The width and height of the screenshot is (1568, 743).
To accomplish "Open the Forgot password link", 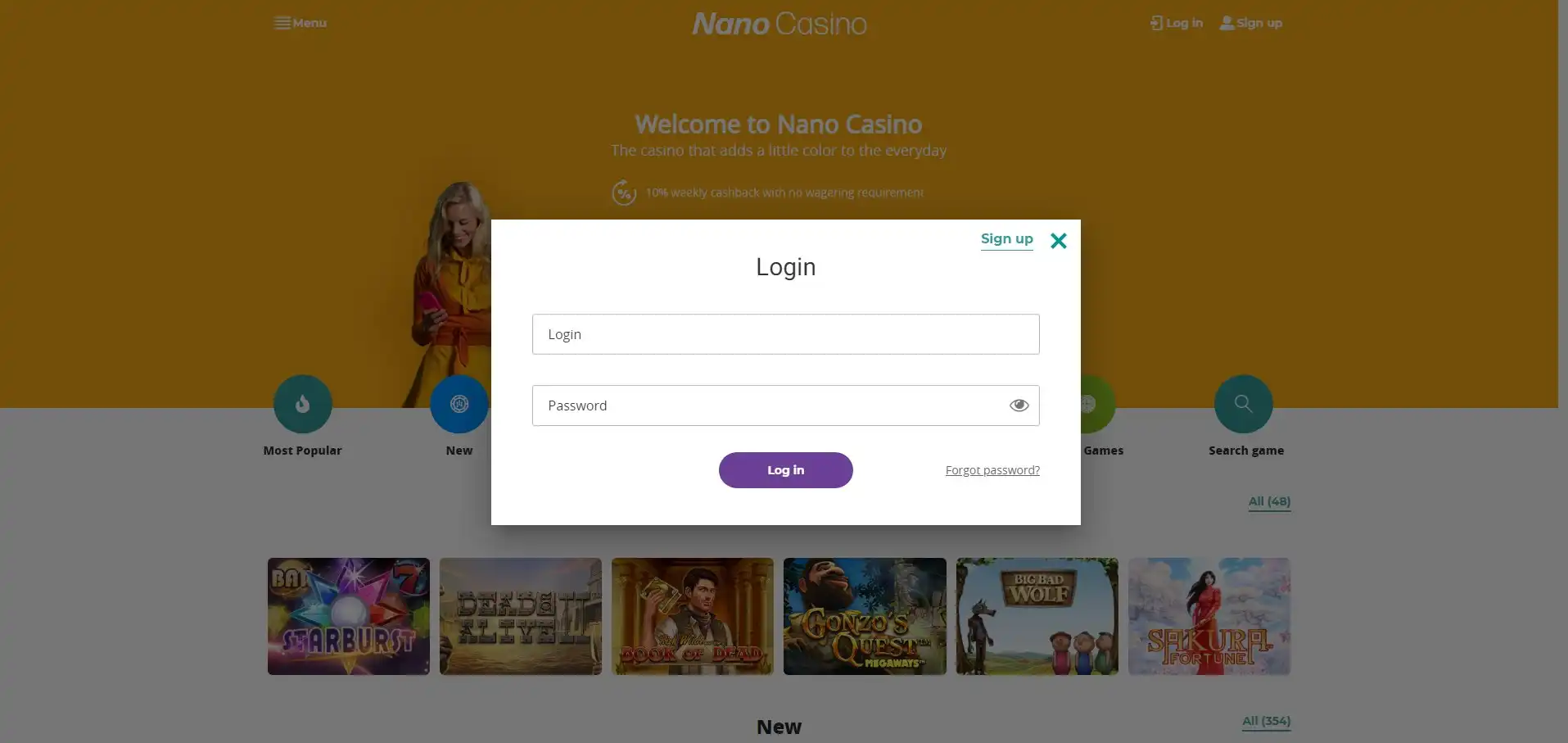I will [x=992, y=470].
